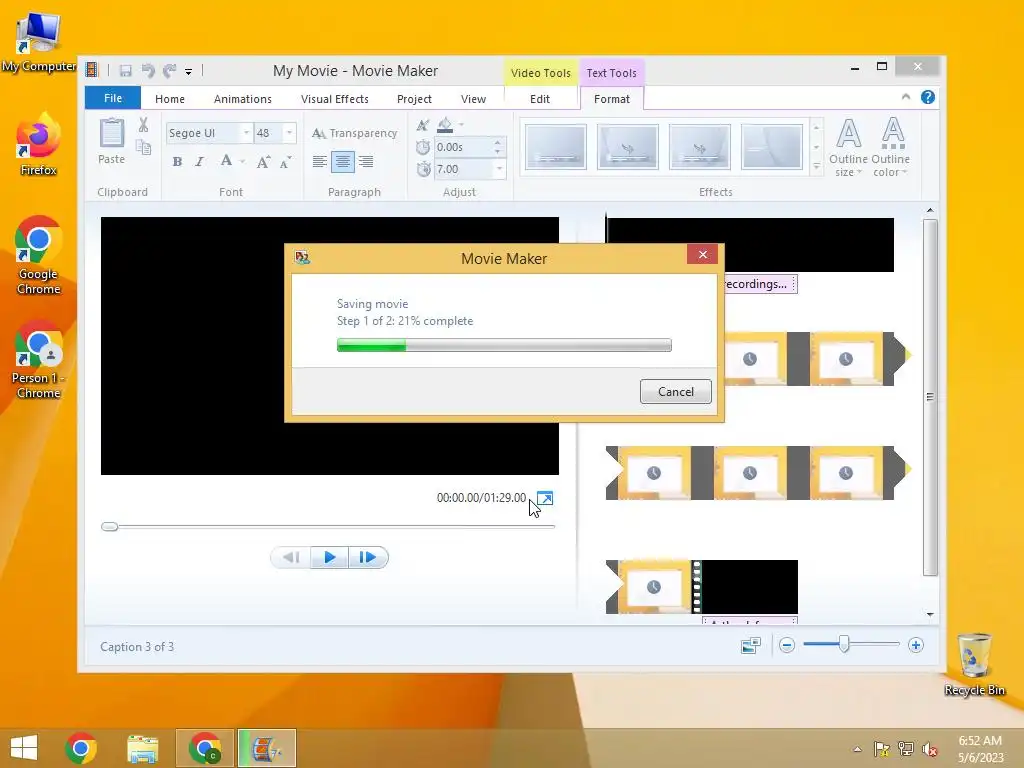Toggle Italic text formatting

point(200,161)
